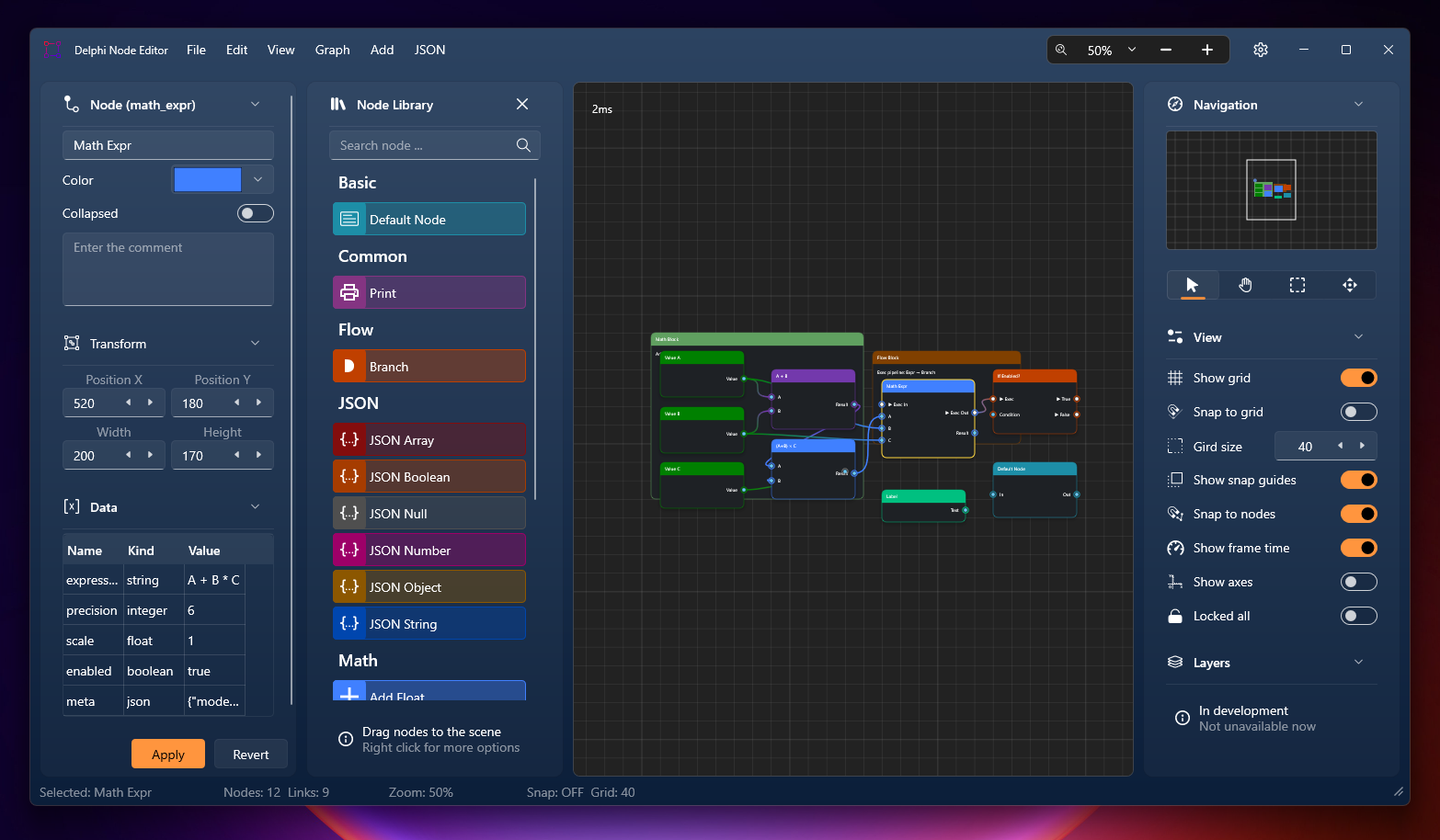Close the Node Library panel
This screenshot has width=1440, height=840.
pyautogui.click(x=522, y=105)
